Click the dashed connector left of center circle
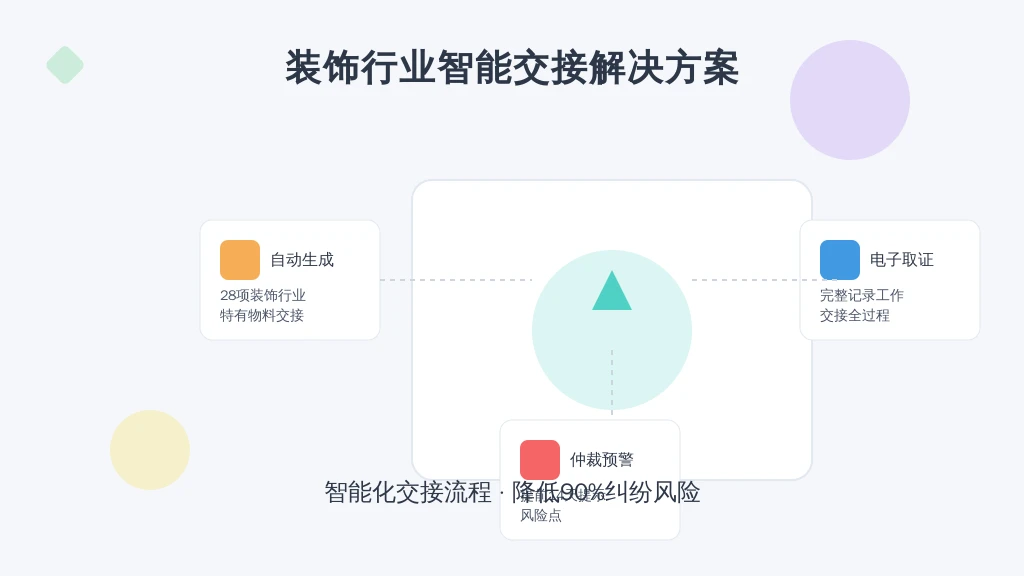The height and width of the screenshot is (576, 1024). (455, 280)
